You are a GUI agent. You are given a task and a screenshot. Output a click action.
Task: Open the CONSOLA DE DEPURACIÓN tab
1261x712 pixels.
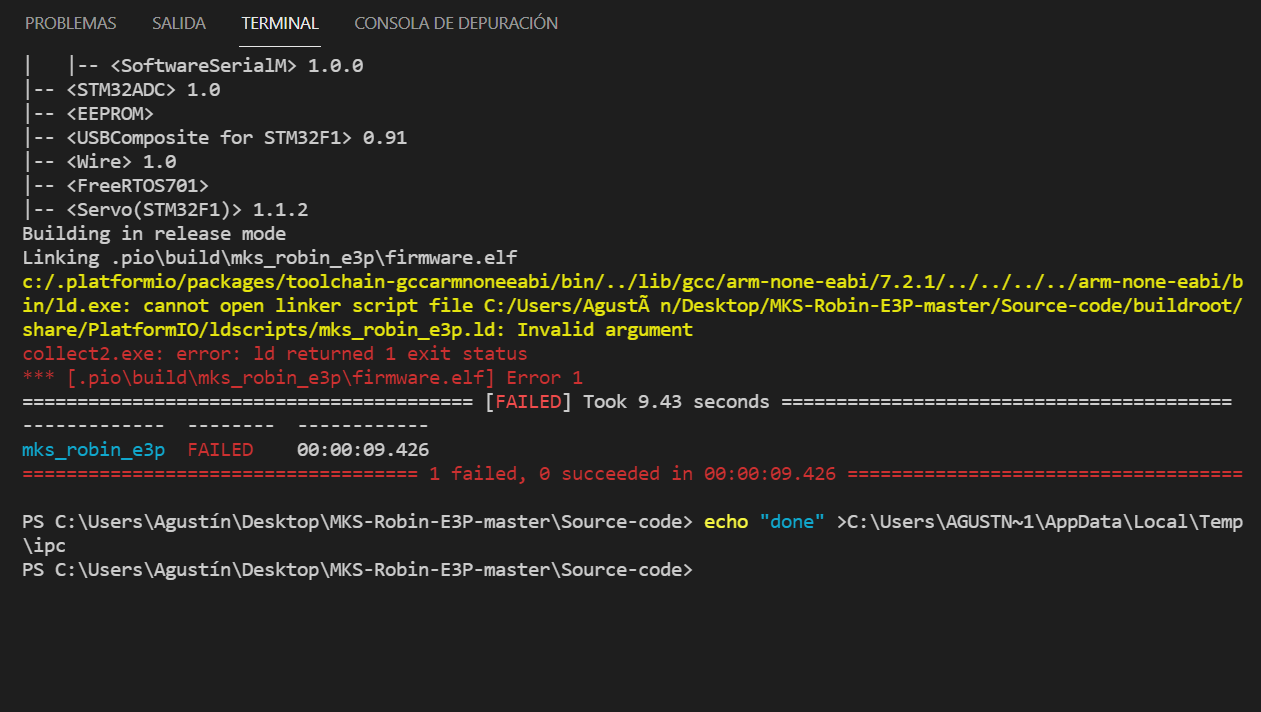pos(455,22)
